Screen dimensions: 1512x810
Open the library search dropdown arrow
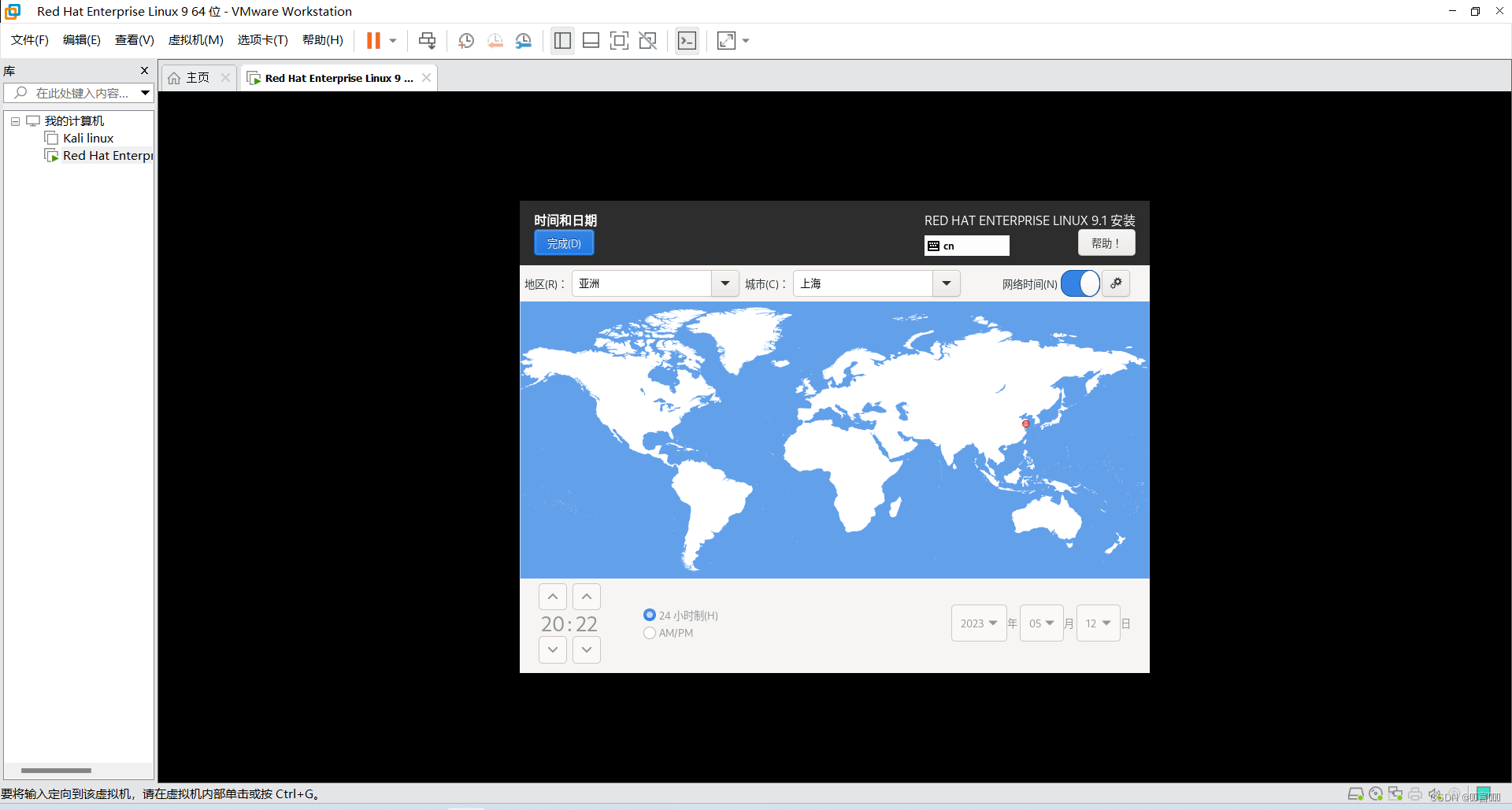[146, 93]
